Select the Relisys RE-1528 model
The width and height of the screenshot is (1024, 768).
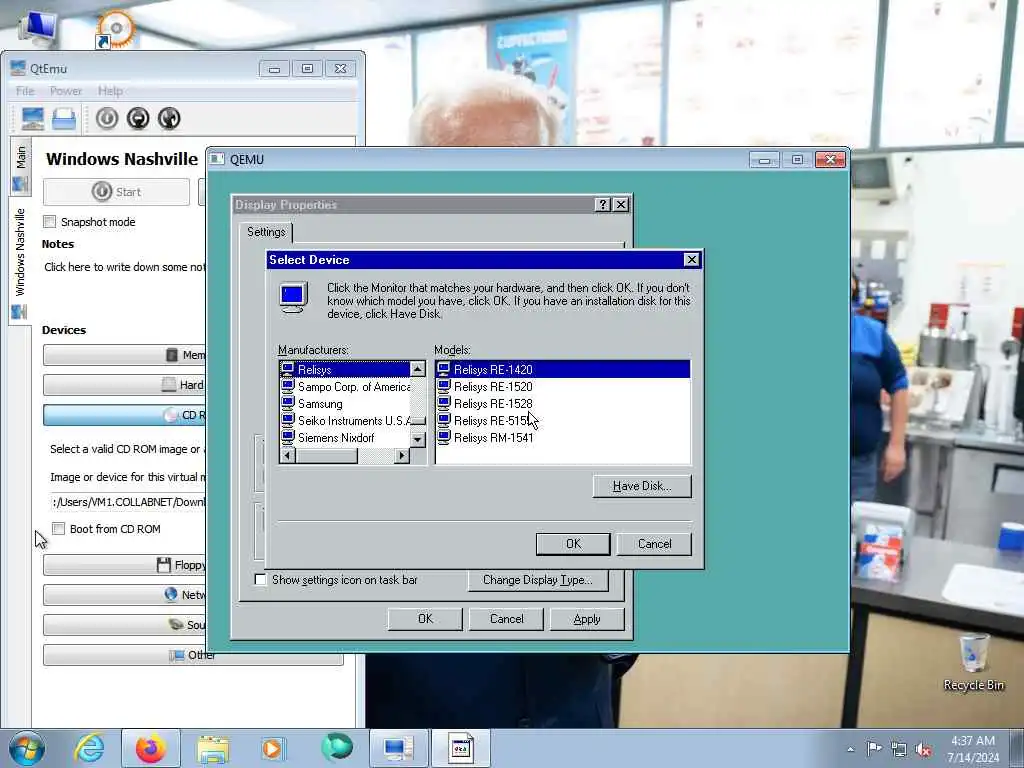click(562, 404)
